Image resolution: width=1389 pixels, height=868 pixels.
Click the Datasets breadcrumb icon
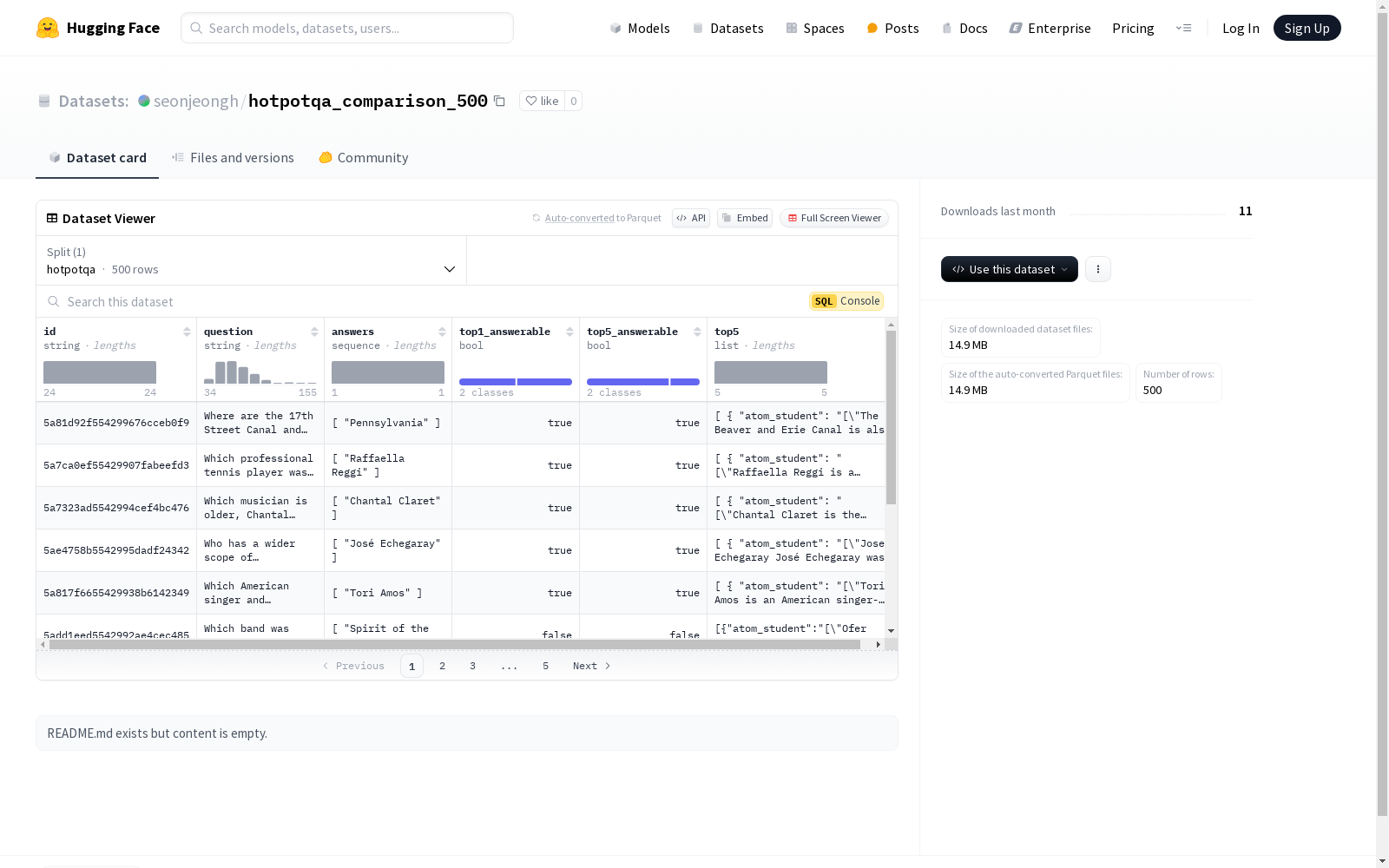tap(44, 101)
